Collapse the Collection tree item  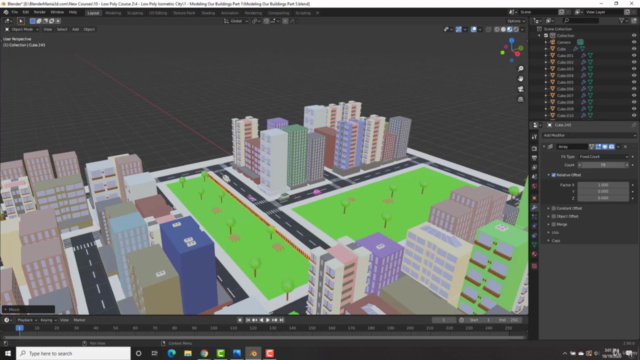539,36
